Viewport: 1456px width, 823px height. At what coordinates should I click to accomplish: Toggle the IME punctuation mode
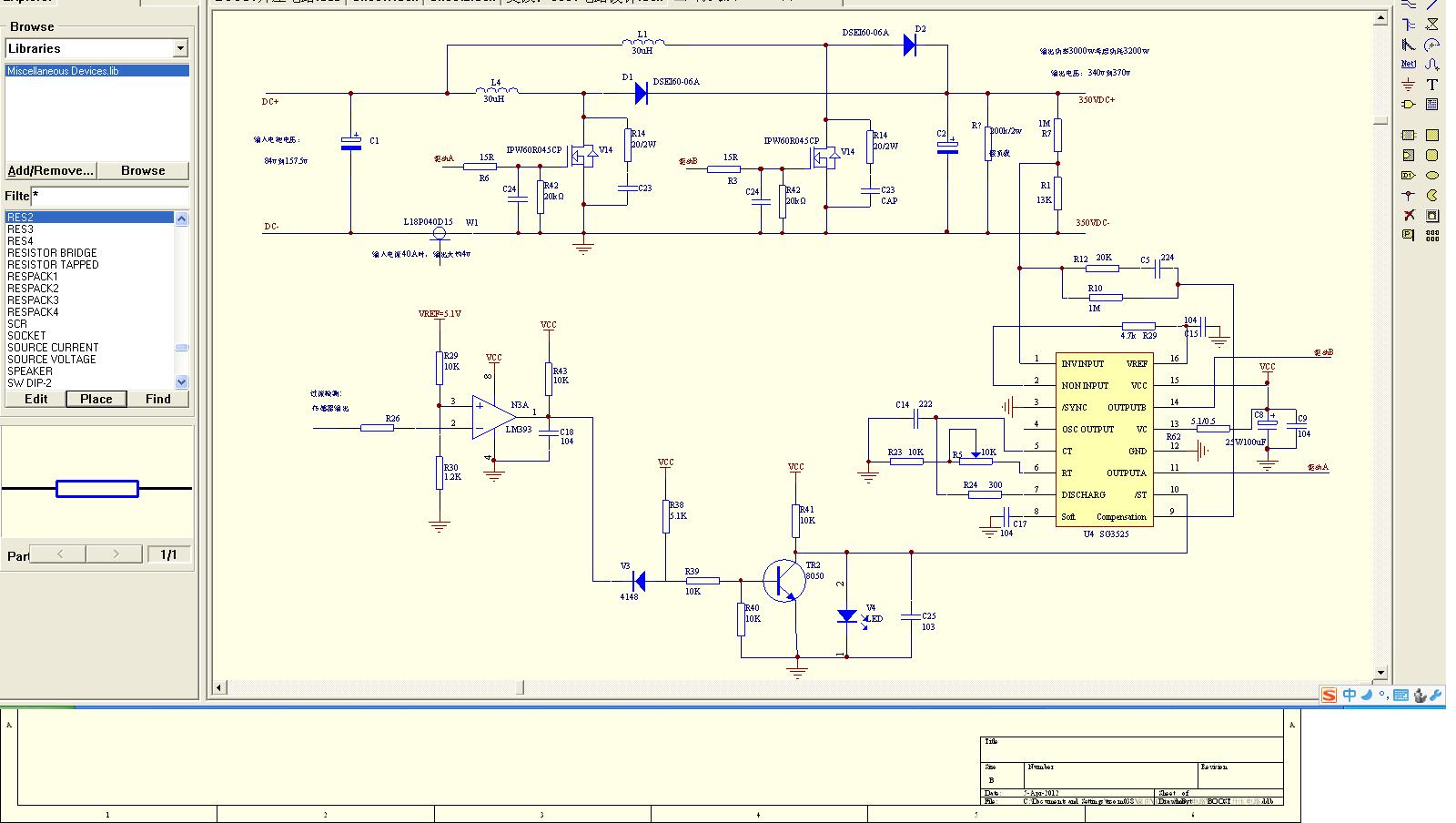[1382, 695]
